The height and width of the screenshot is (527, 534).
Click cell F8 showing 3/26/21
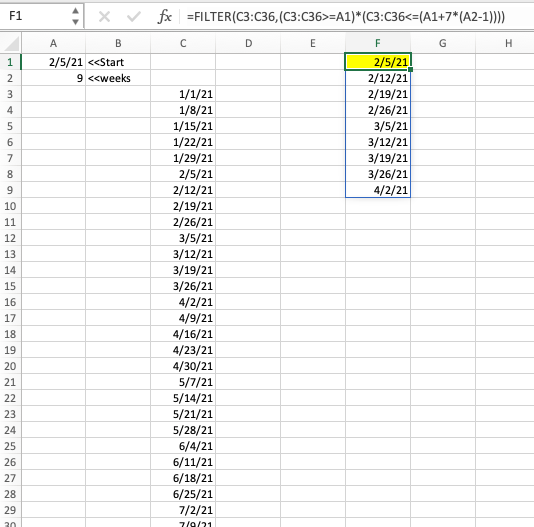[378, 174]
